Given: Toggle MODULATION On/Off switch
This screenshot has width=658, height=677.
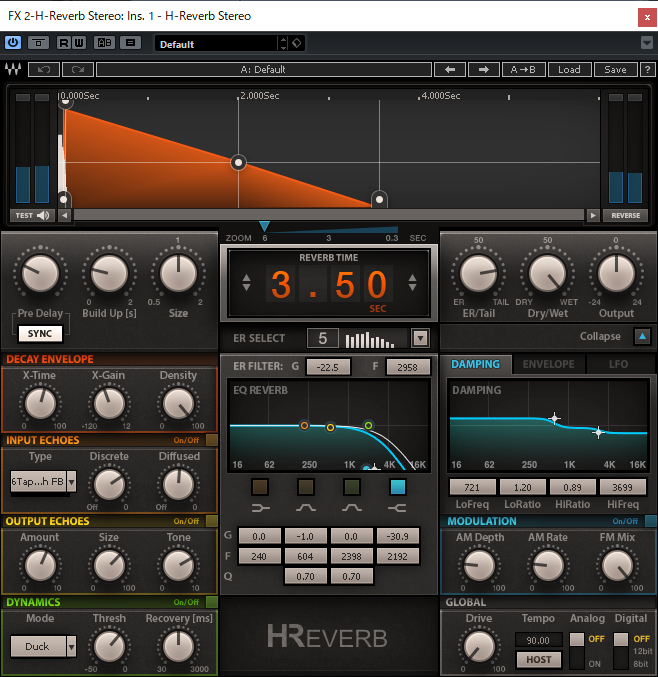Looking at the screenshot, I should (x=650, y=521).
